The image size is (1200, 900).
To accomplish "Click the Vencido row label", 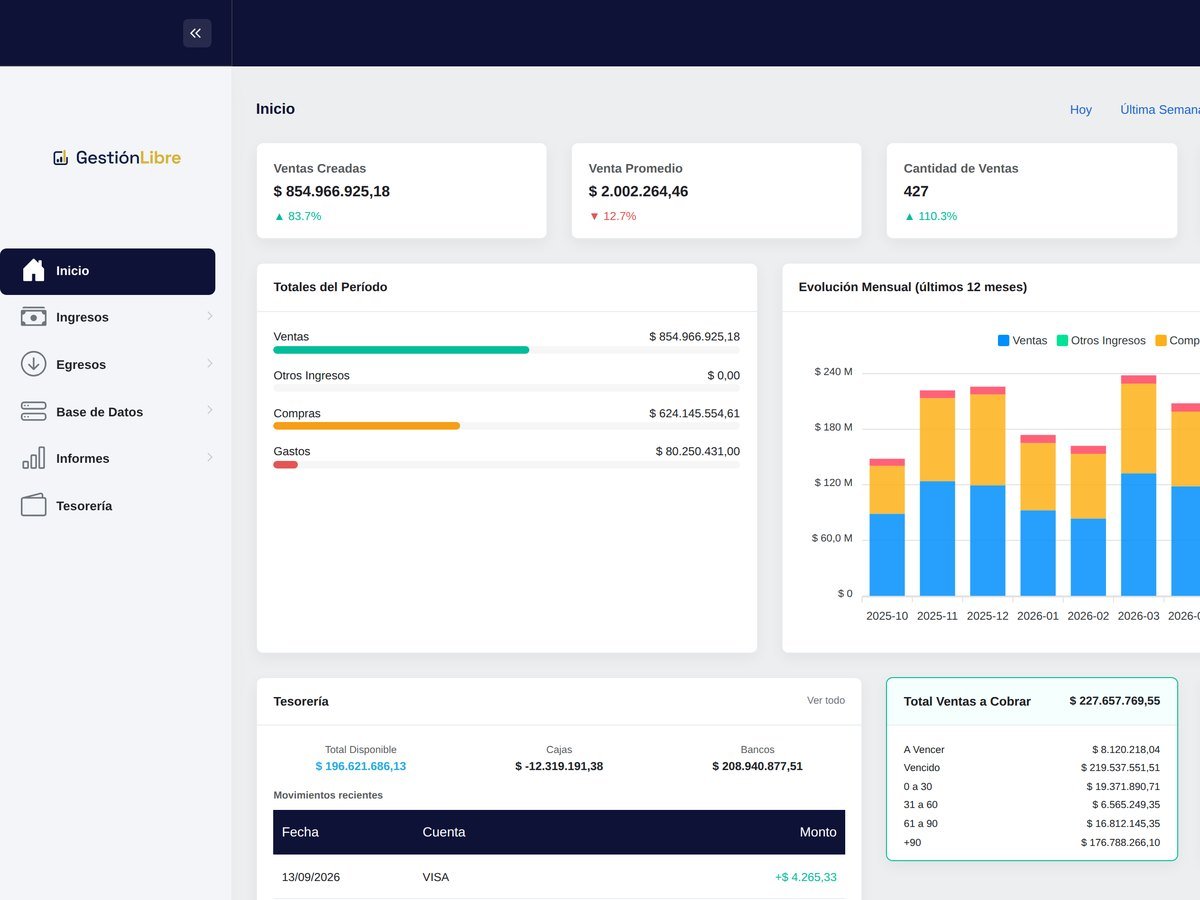I will (x=922, y=768).
